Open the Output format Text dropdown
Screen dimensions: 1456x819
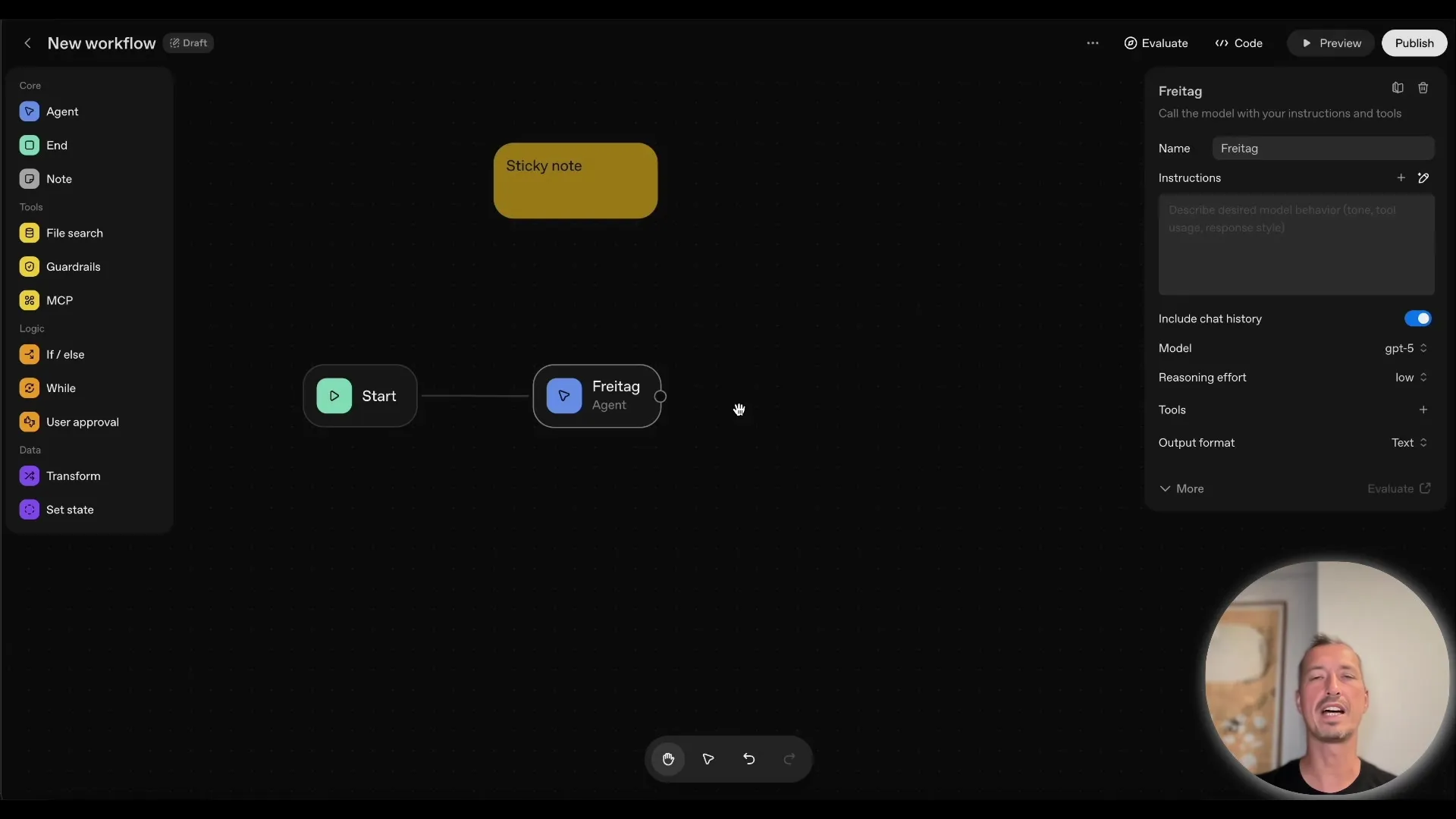[x=1408, y=443]
